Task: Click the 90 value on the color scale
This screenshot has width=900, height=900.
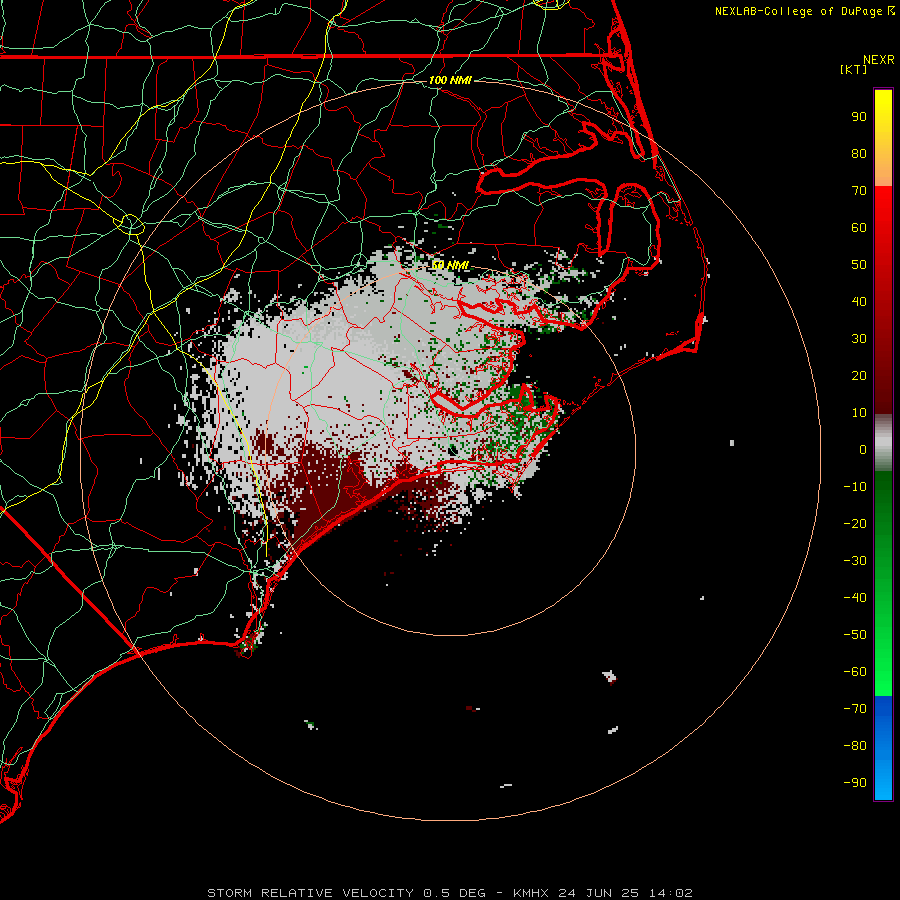Action: [x=859, y=117]
